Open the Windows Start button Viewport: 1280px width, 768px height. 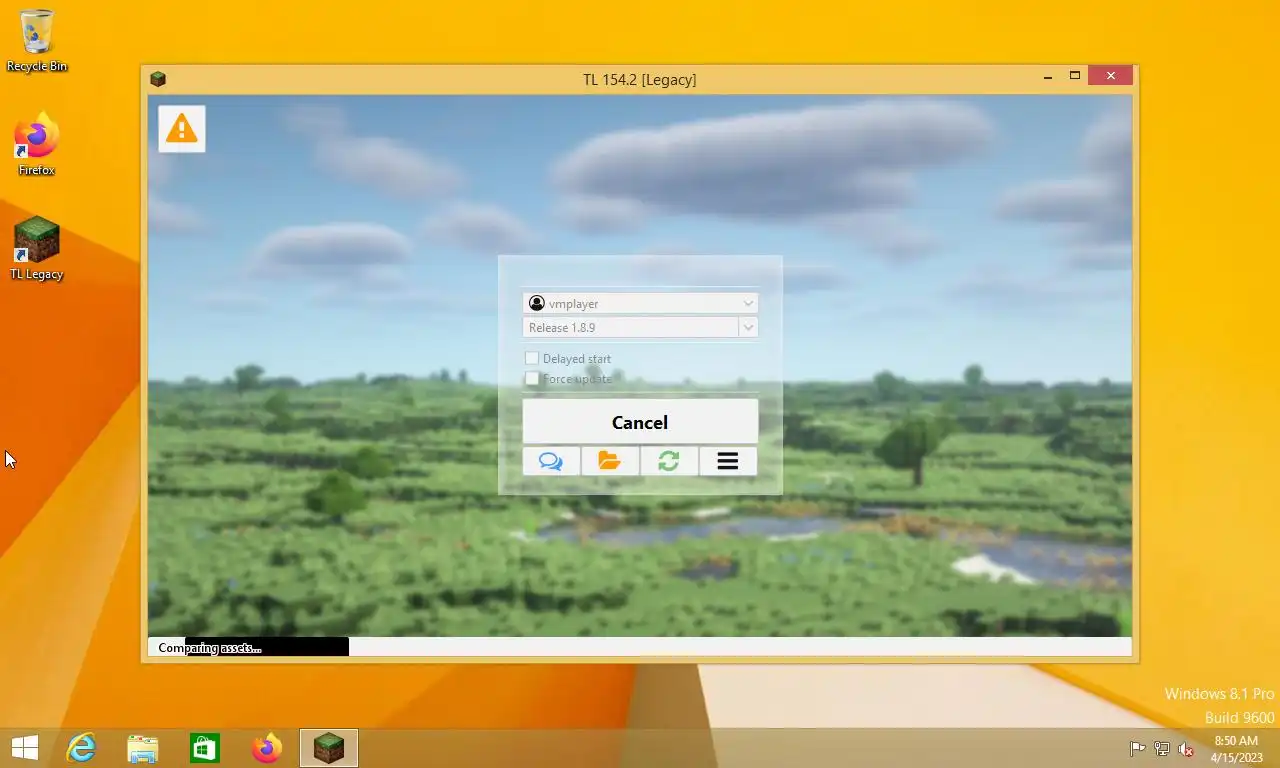click(x=24, y=748)
